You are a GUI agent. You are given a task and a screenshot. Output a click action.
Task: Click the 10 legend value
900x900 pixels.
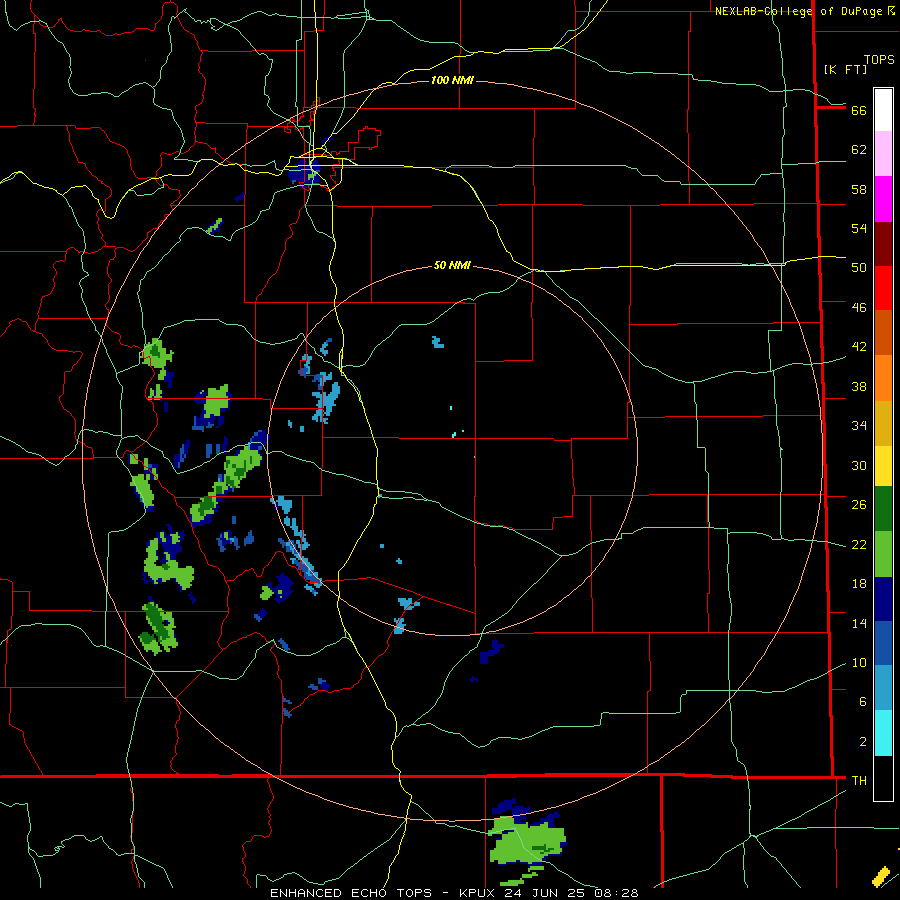pyautogui.click(x=859, y=662)
